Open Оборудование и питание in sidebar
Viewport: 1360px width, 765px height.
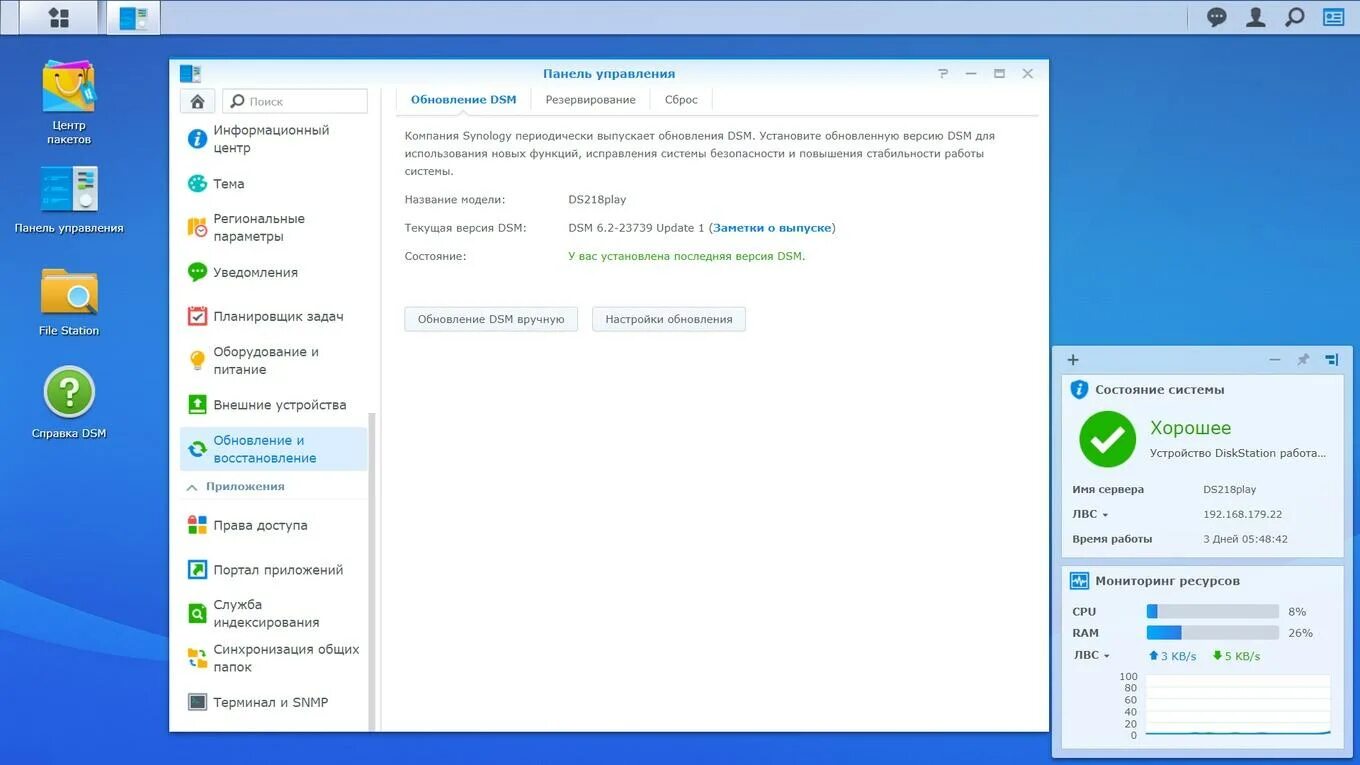point(274,361)
